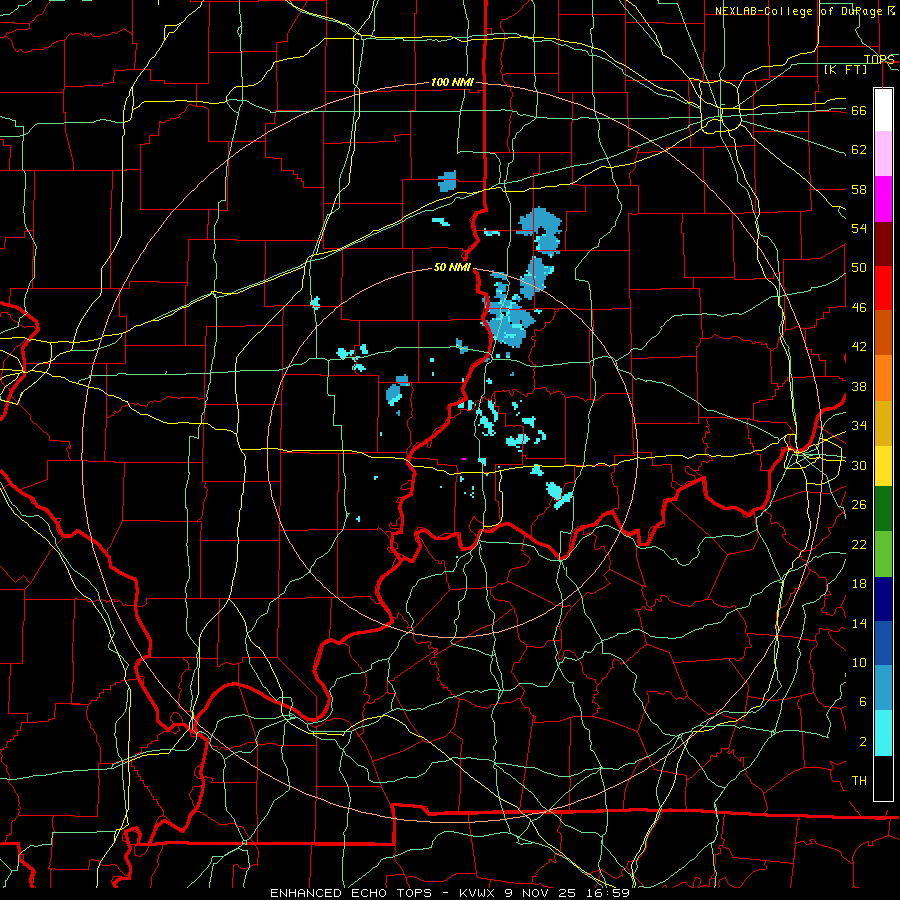Click the 58 value on the scale
The image size is (900, 900).
coord(859,189)
